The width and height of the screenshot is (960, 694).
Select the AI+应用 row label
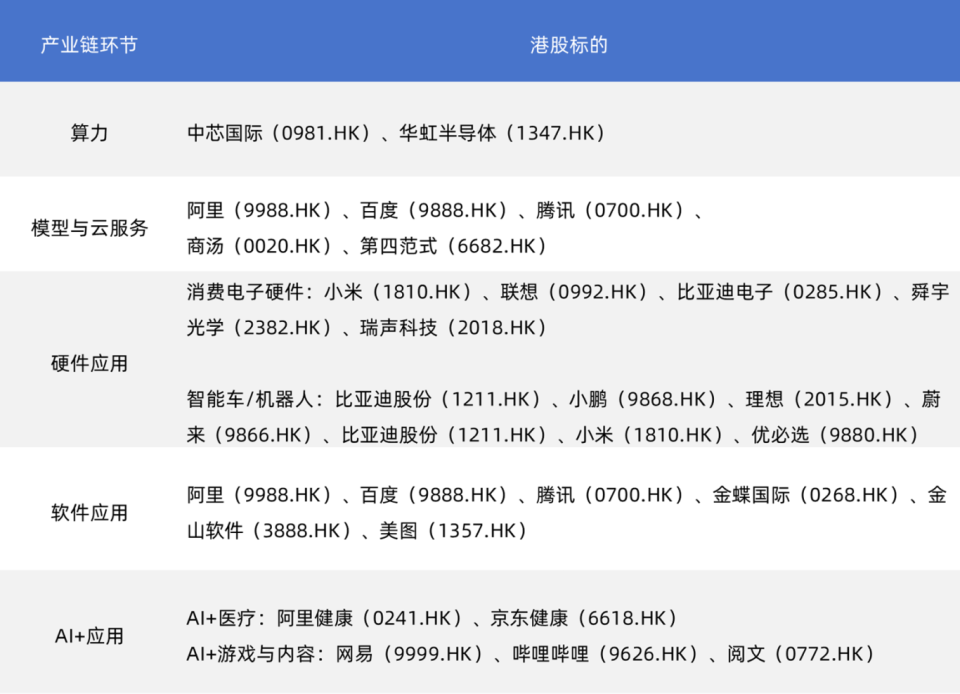click(x=89, y=636)
